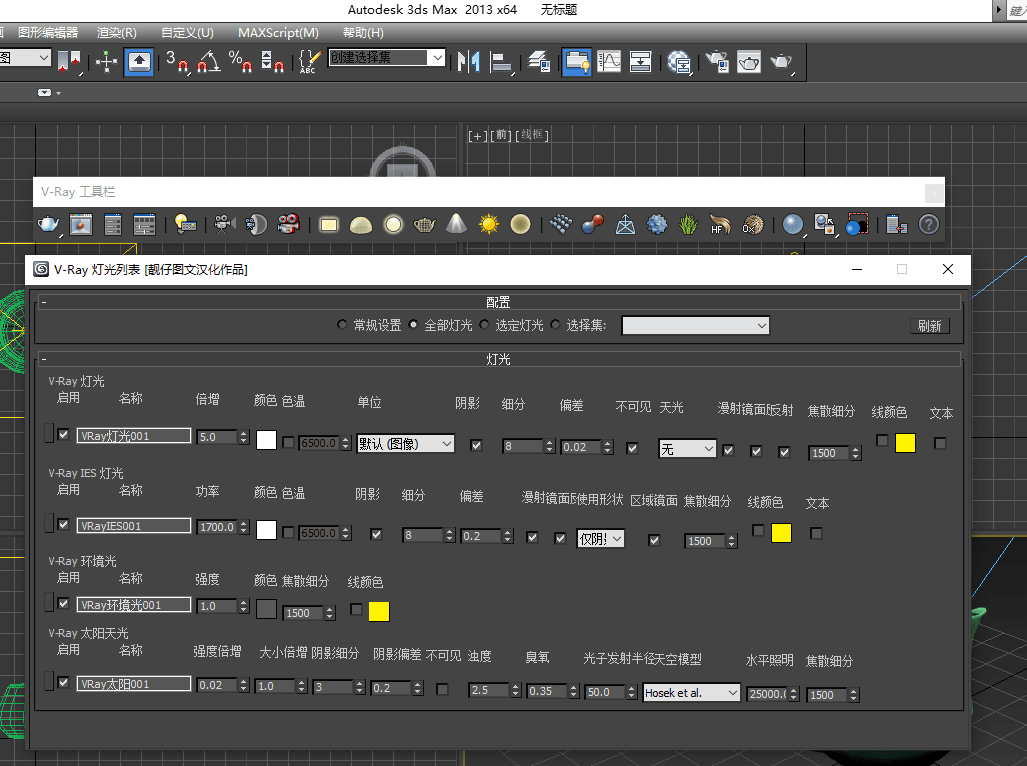Toggle 不可见 checkbox for VRay太阳001
This screenshot has width=1027, height=766.
pos(442,689)
